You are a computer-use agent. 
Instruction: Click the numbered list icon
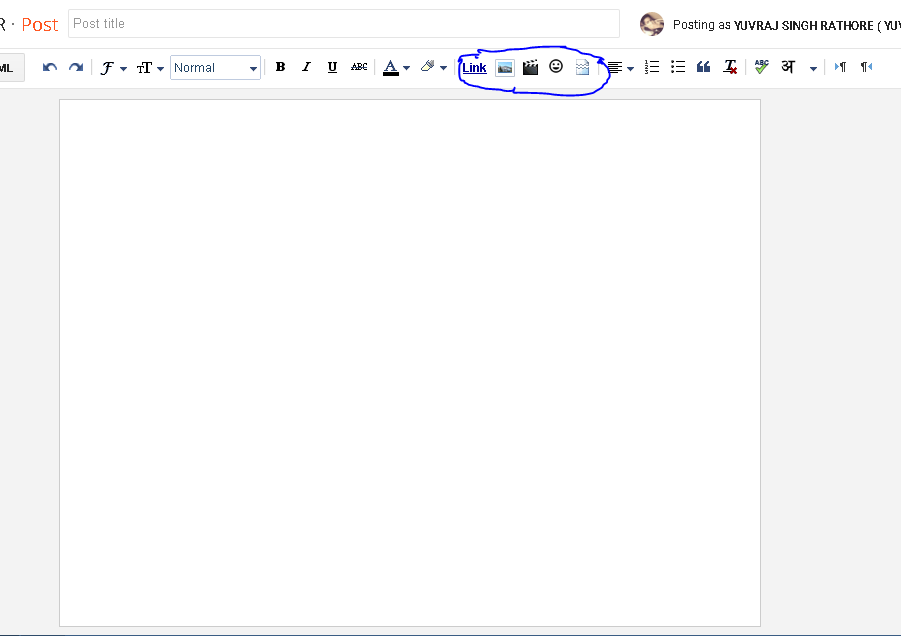[652, 67]
